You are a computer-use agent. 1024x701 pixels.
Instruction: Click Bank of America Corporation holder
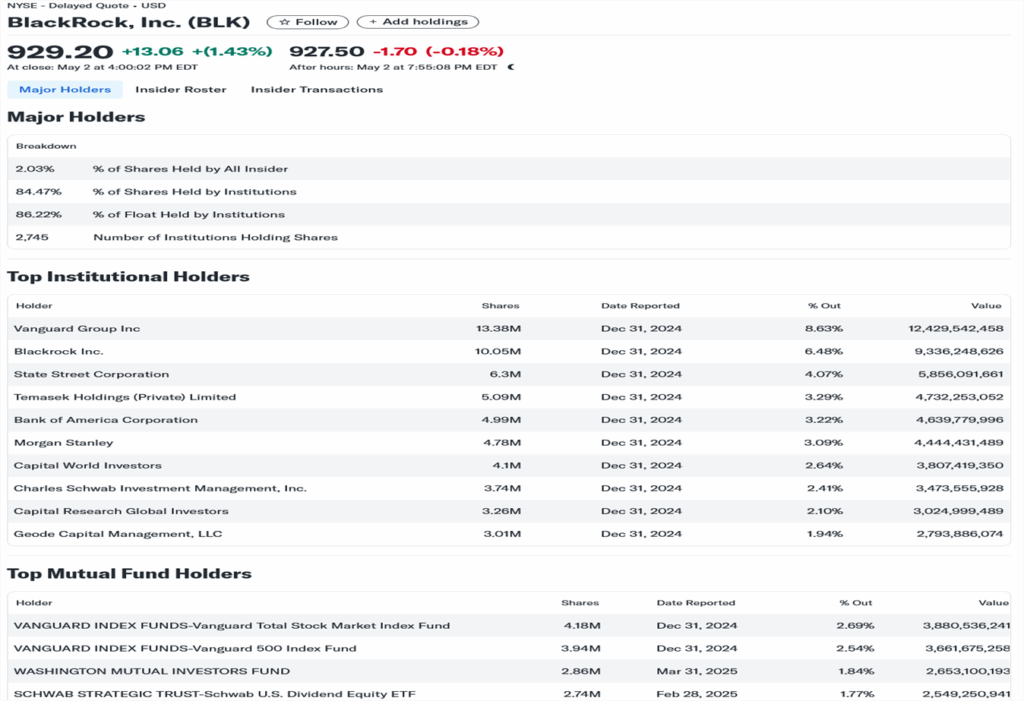click(x=106, y=420)
